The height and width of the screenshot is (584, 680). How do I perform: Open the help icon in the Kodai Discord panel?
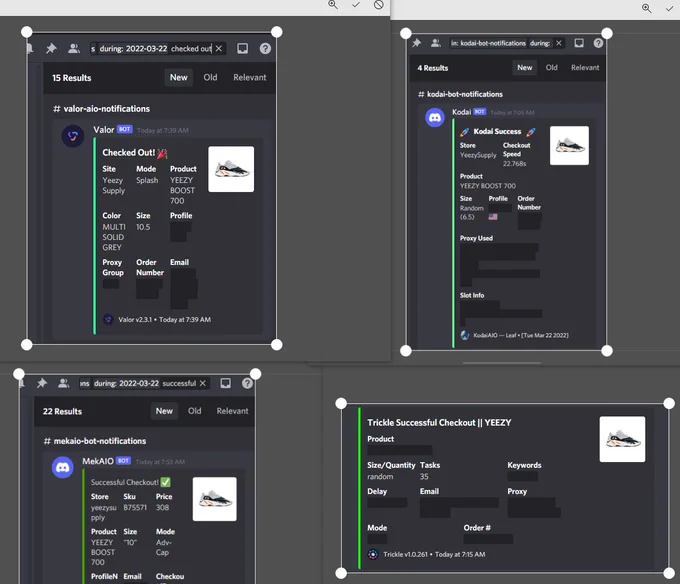tap(598, 43)
